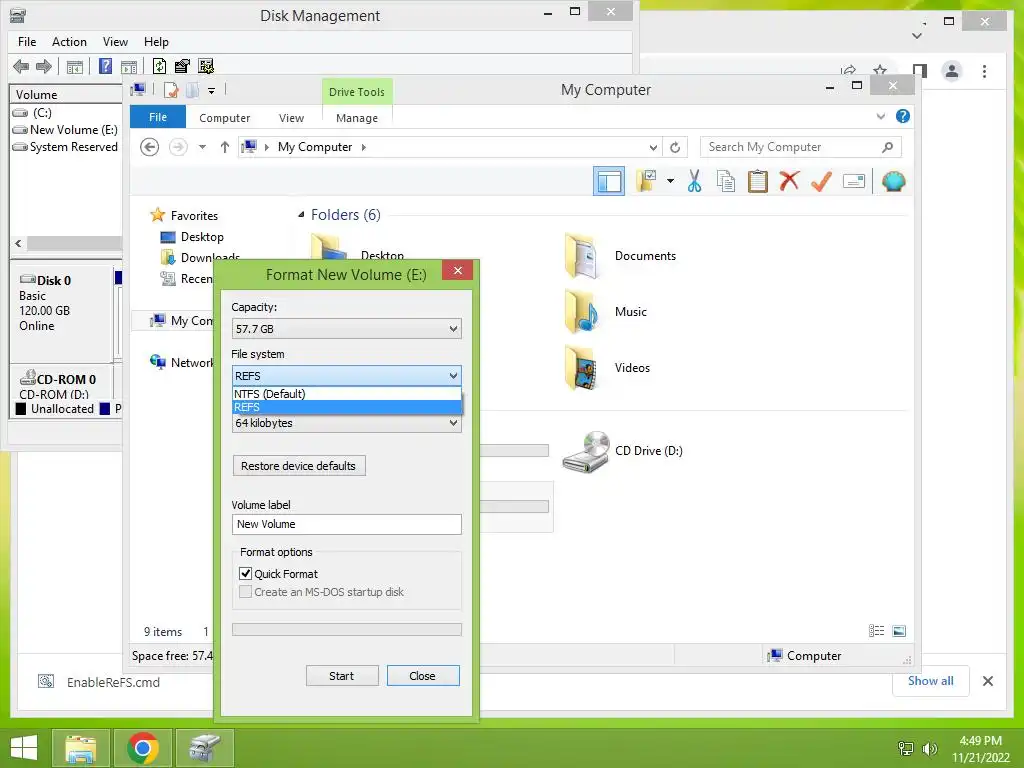Open Properties icon in Disk Management toolbar
This screenshot has height=768, width=1024.
[182, 66]
